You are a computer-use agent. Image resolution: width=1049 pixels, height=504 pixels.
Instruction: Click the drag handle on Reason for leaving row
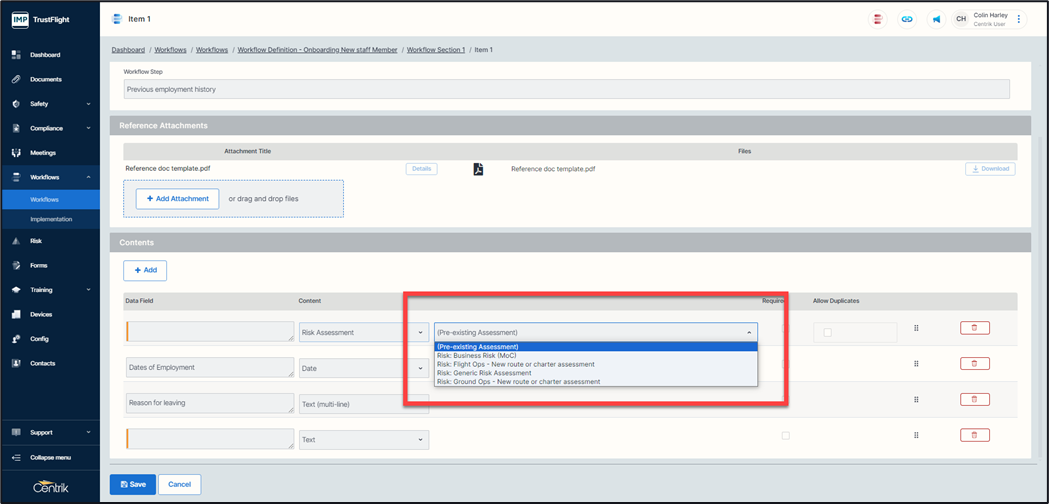tap(916, 399)
